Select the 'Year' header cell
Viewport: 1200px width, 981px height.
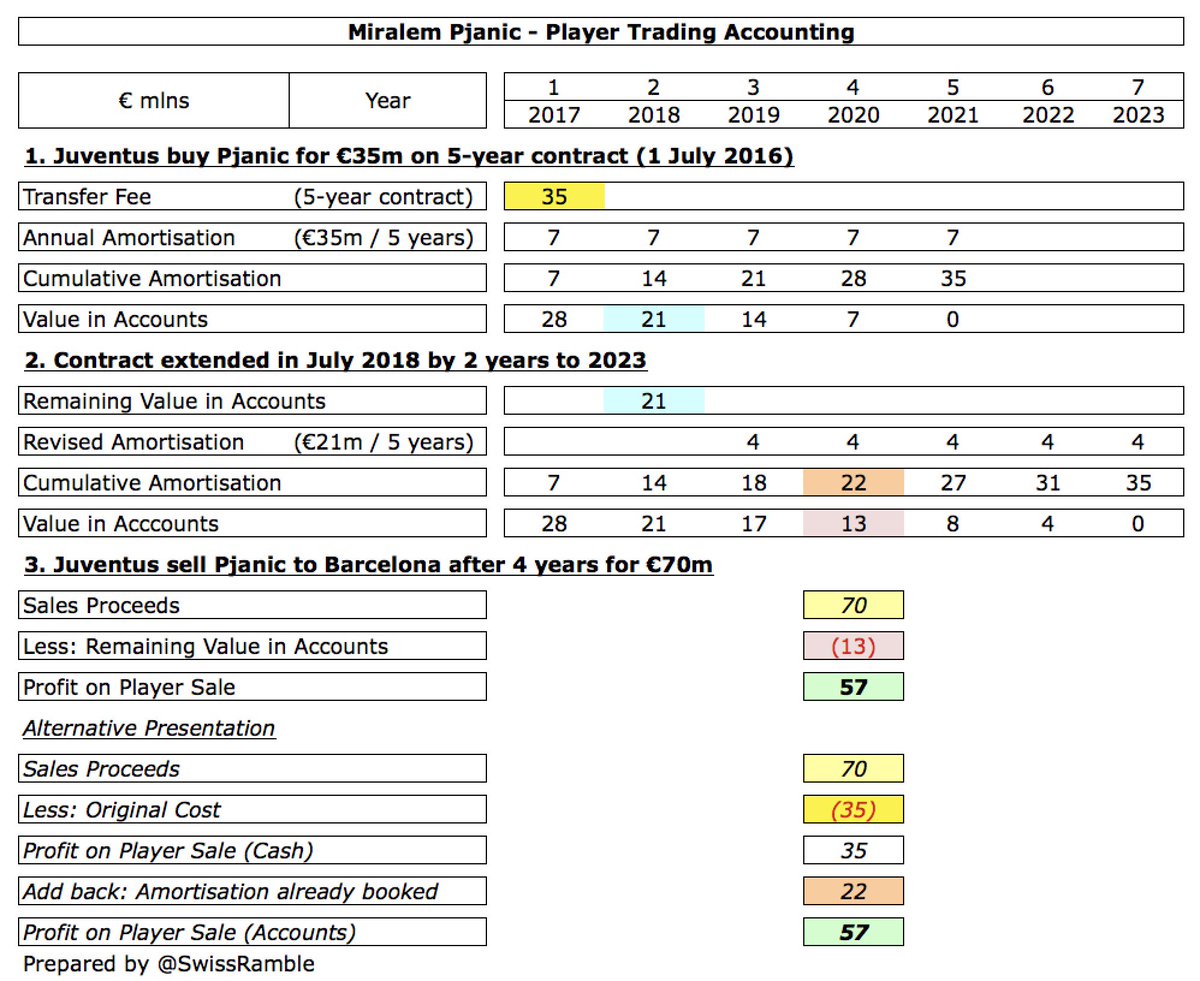coord(388,100)
